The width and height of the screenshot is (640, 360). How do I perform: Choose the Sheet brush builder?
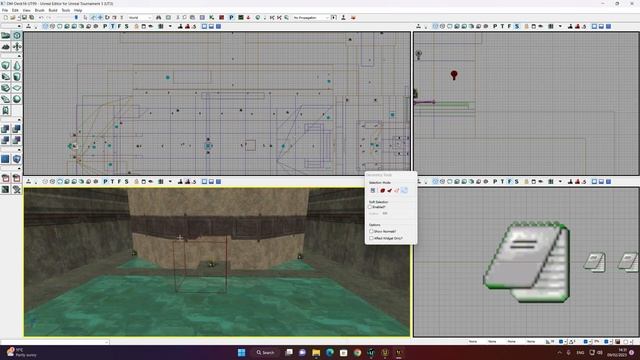[x=17, y=88]
